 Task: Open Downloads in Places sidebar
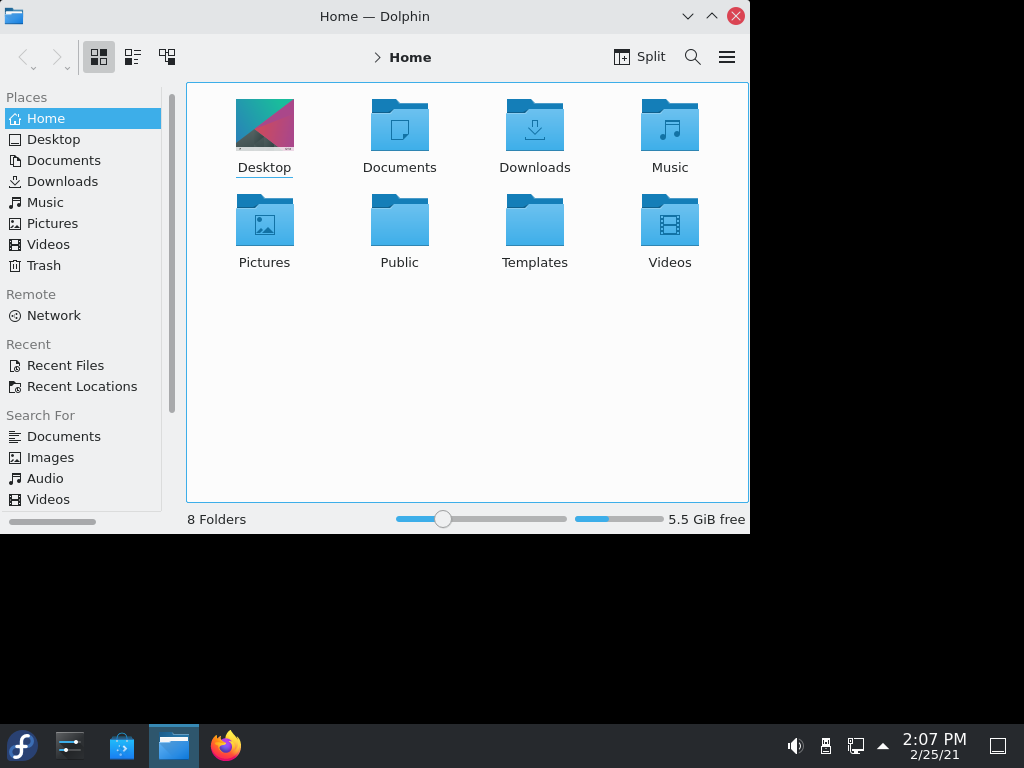click(x=83, y=181)
